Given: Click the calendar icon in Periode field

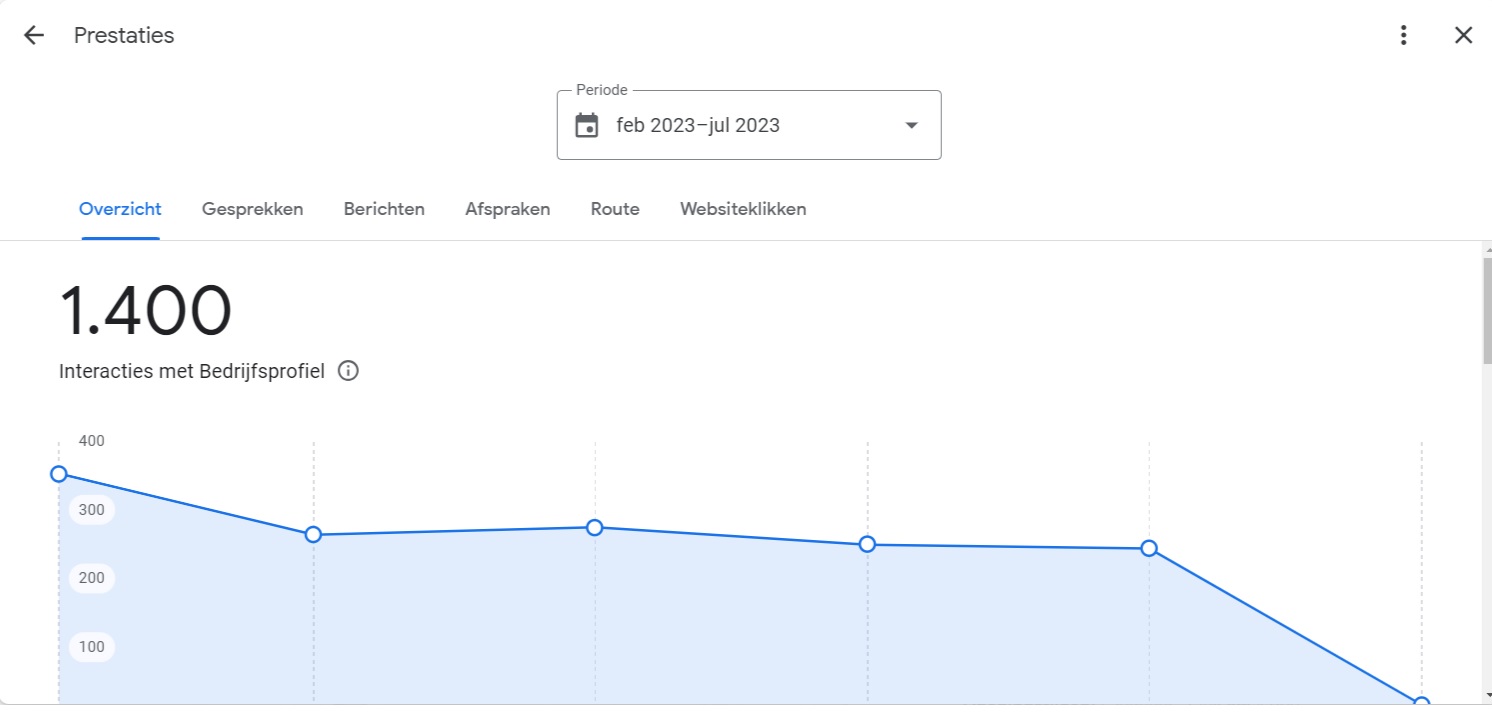Looking at the screenshot, I should pyautogui.click(x=587, y=126).
